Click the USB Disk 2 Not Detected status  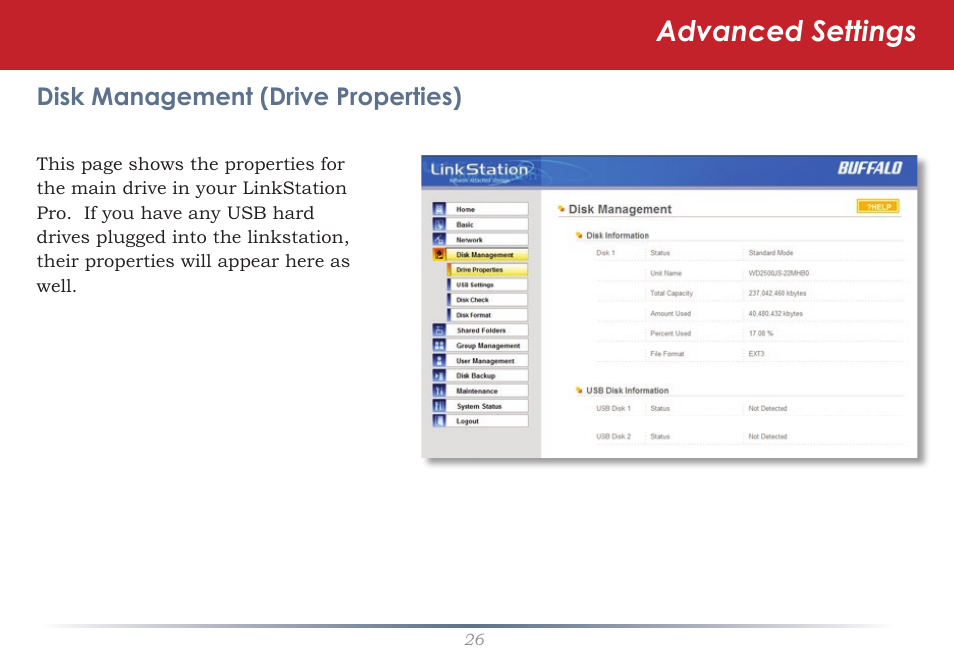[x=767, y=436]
